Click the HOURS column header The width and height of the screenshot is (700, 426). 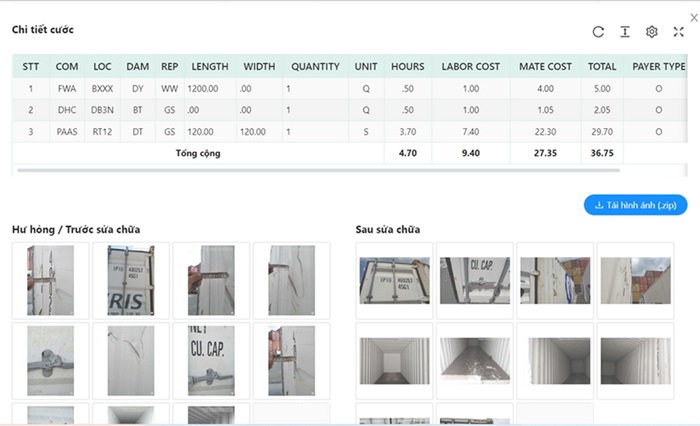[x=407, y=67]
